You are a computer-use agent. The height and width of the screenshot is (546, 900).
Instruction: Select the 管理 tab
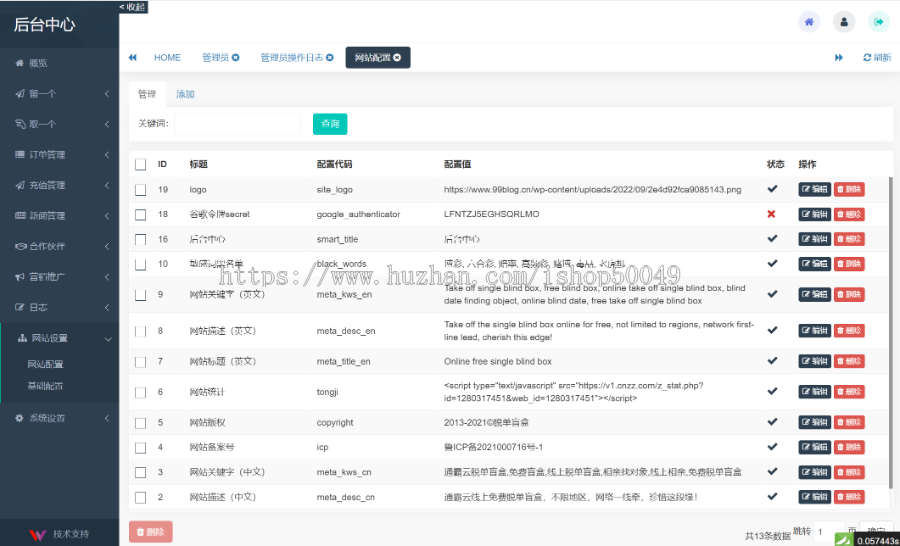click(147, 94)
